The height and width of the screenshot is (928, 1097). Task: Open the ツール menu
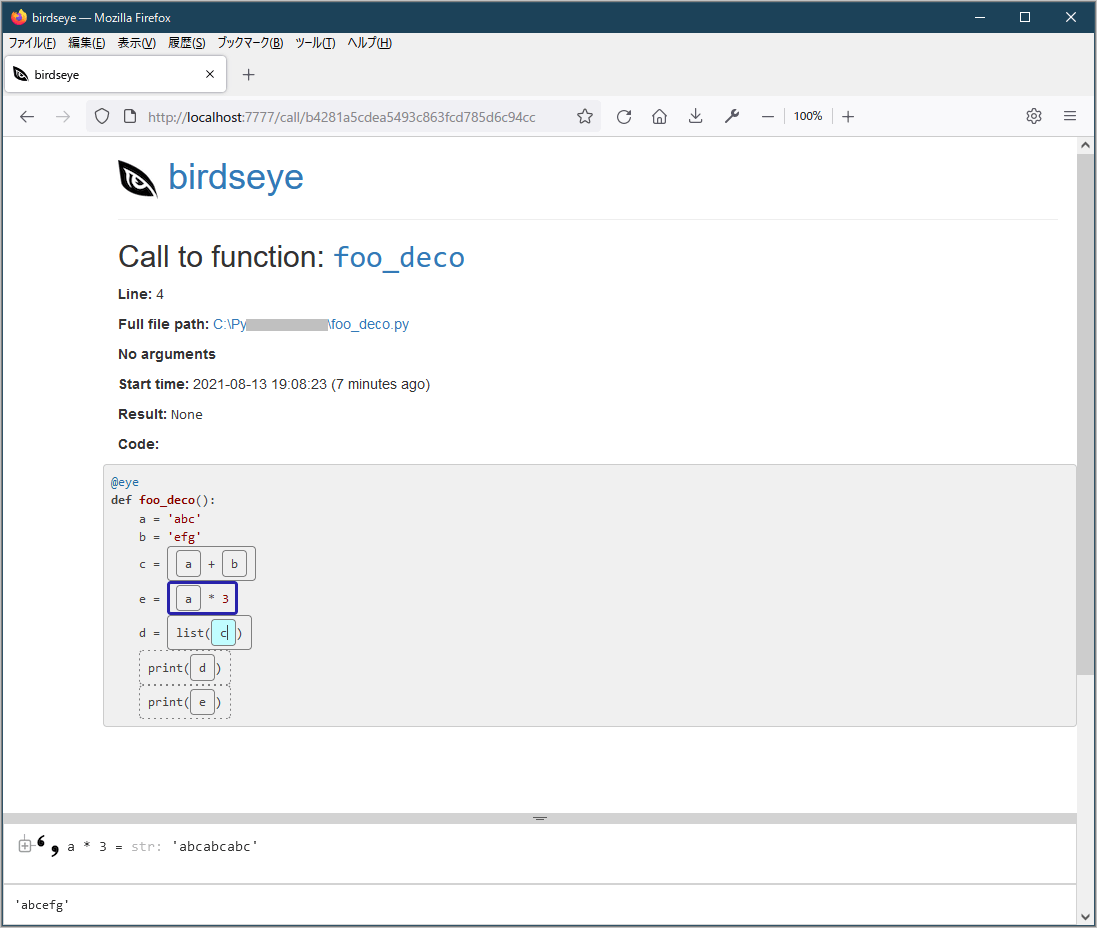point(316,43)
